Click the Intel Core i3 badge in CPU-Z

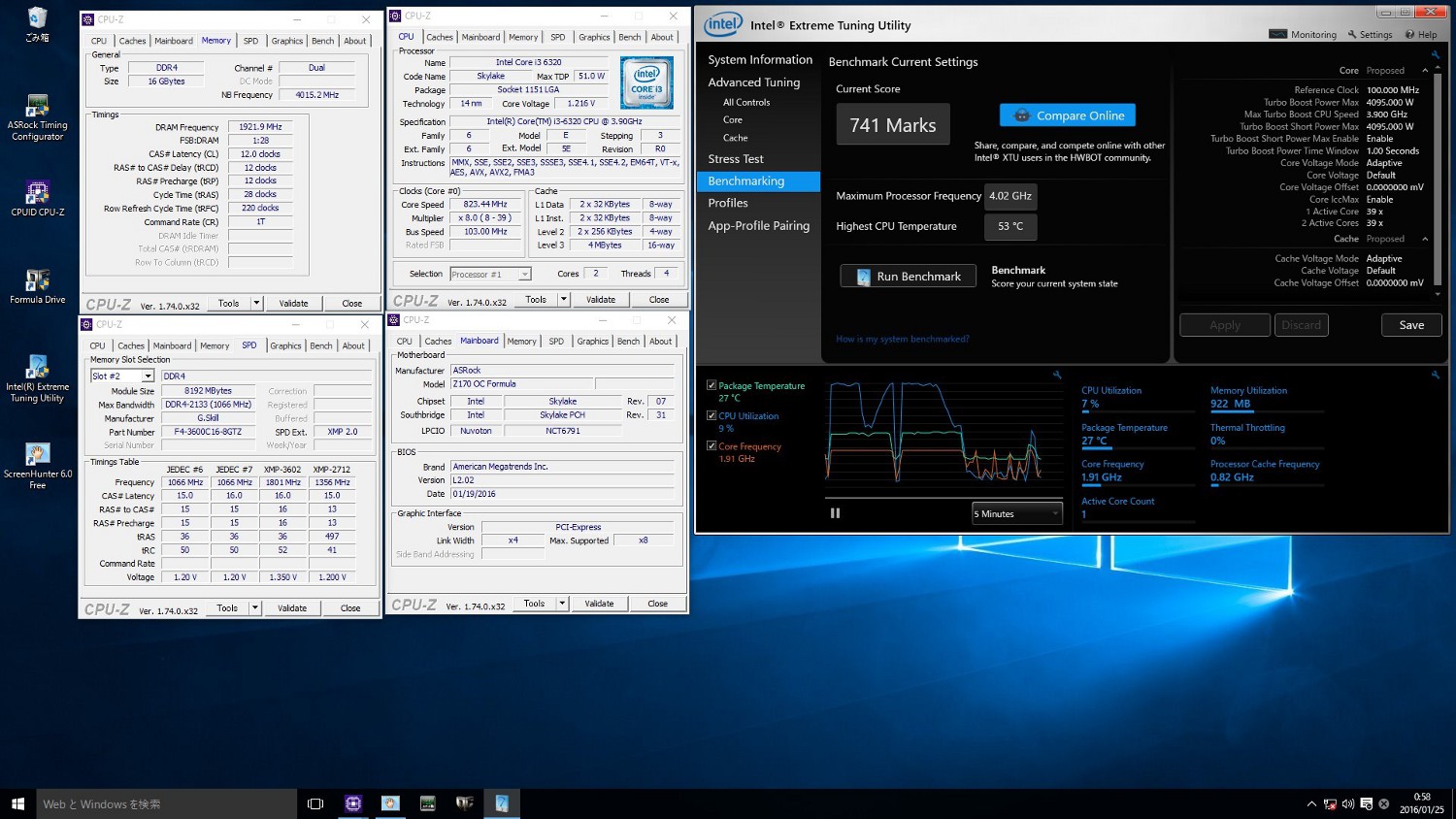[x=646, y=82]
